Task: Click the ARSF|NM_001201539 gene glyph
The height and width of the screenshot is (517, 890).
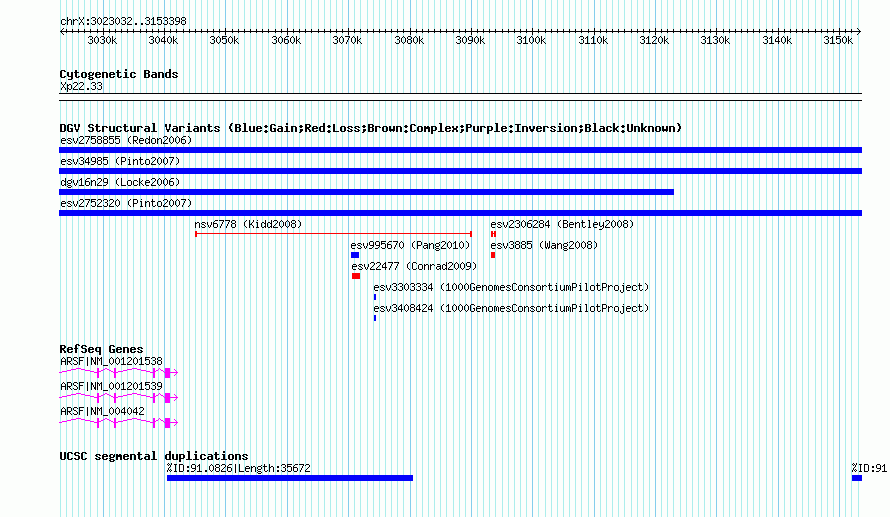Action: [119, 397]
